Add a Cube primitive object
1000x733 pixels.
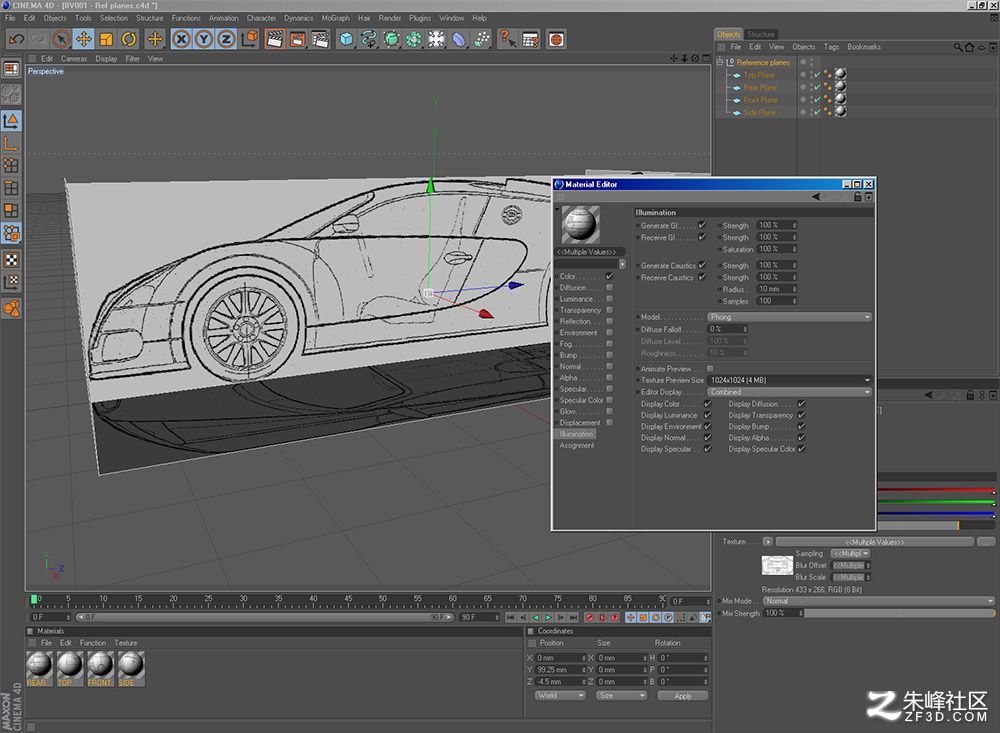coord(346,40)
